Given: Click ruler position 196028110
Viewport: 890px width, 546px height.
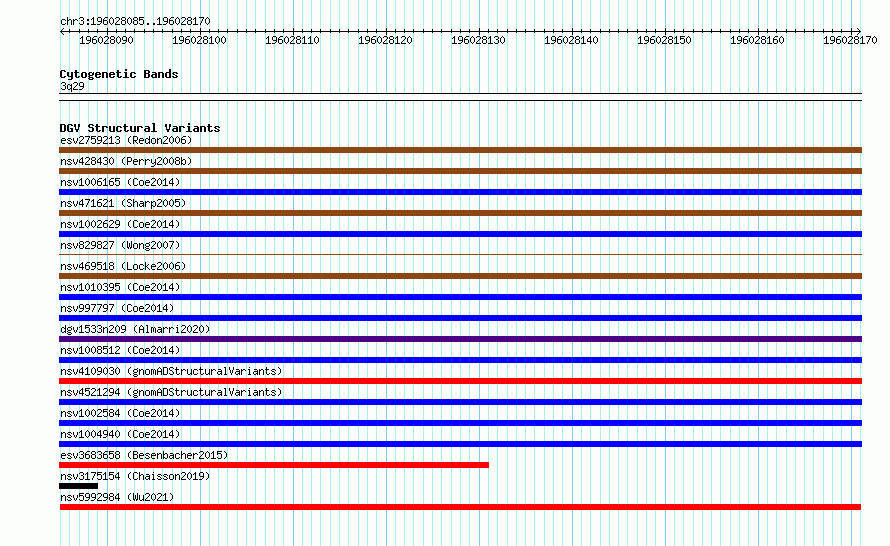Looking at the screenshot, I should [292, 40].
